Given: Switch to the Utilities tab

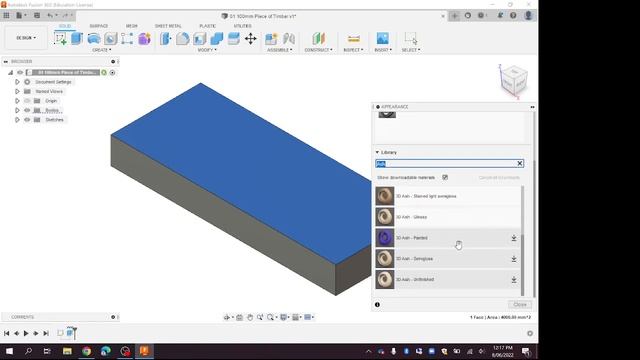Looking at the screenshot, I should pyautogui.click(x=242, y=26).
